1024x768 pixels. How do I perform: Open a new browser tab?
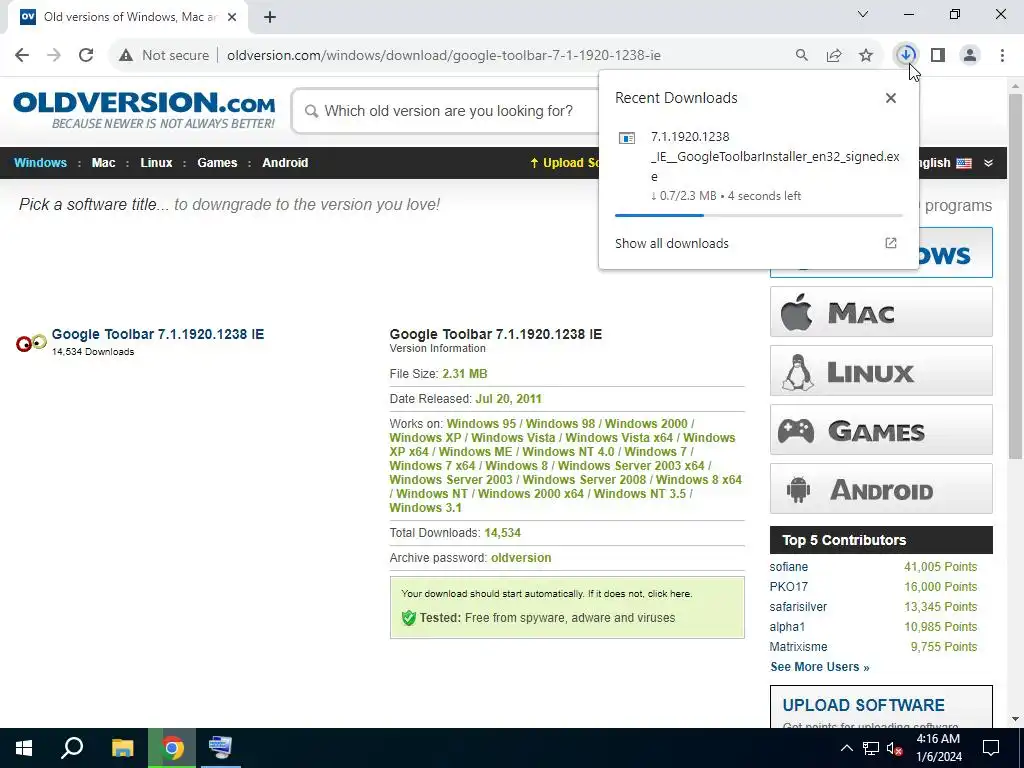[270, 17]
